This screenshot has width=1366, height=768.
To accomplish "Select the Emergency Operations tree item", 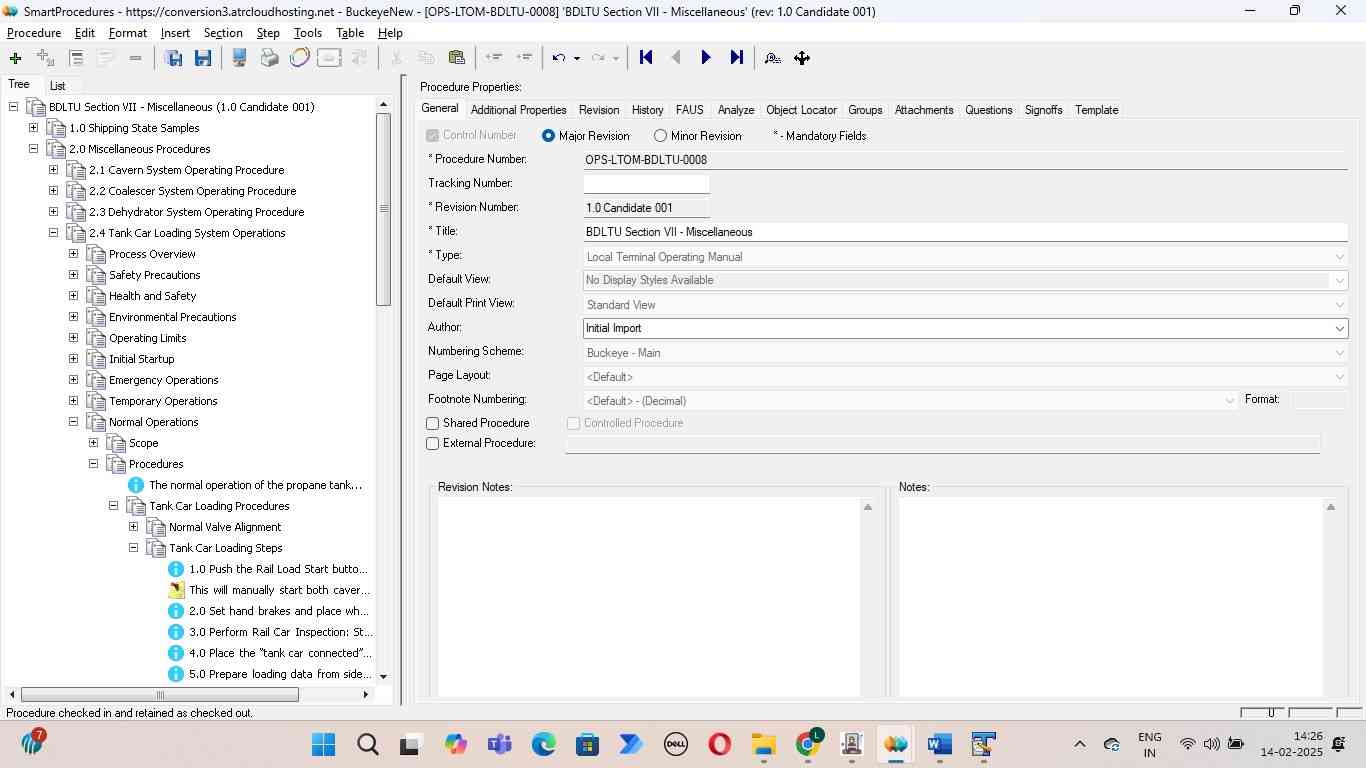I will pyautogui.click(x=163, y=380).
